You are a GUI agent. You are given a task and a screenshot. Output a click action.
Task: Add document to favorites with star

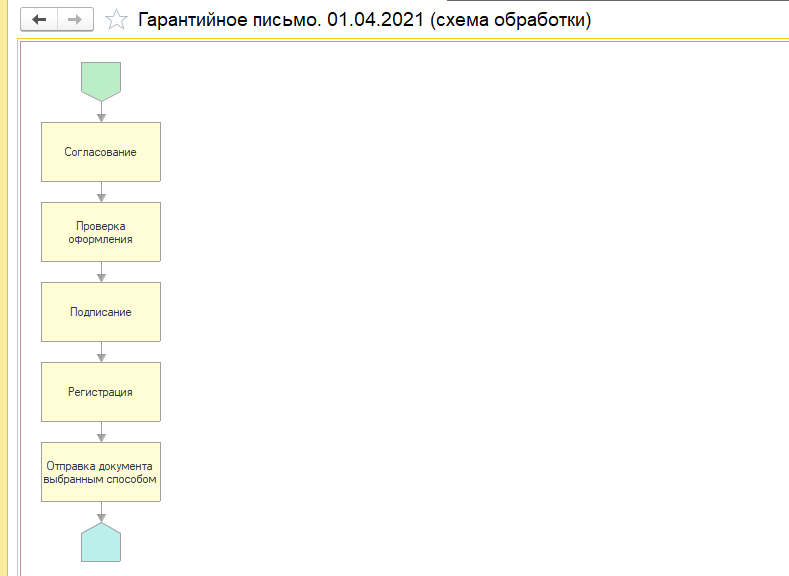117,20
